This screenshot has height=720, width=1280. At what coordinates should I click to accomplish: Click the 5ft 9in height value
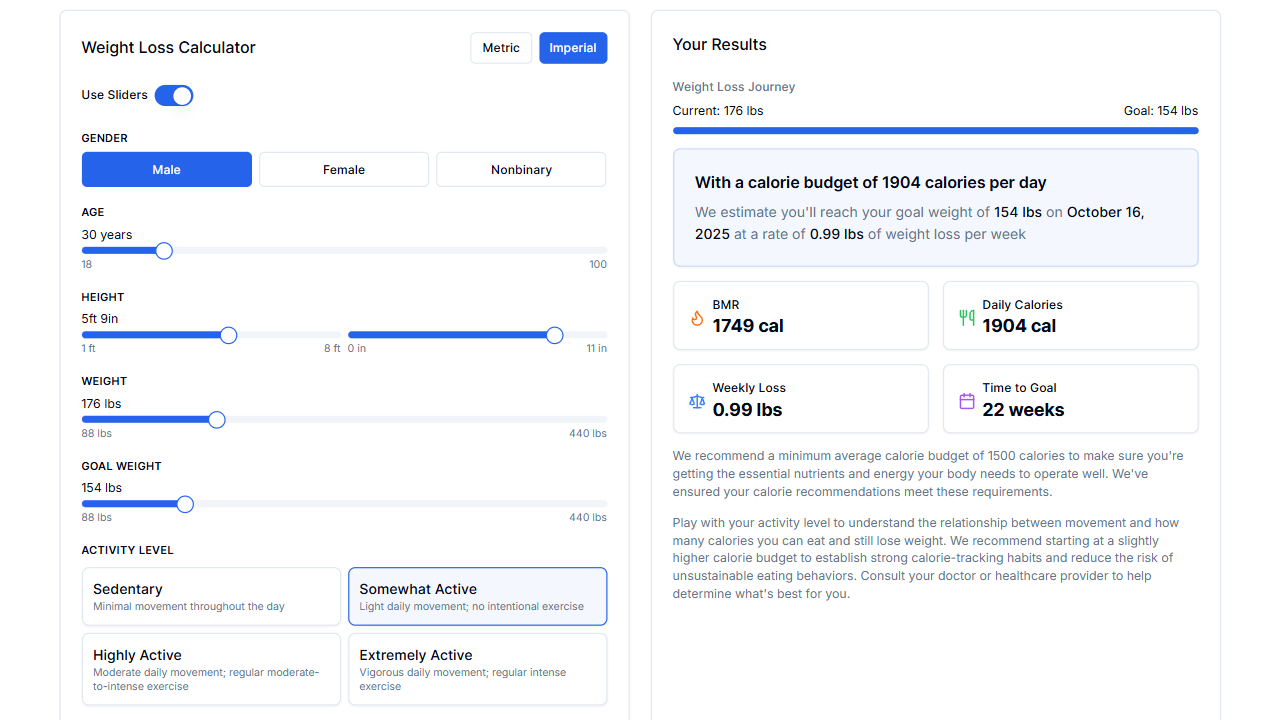coord(100,319)
